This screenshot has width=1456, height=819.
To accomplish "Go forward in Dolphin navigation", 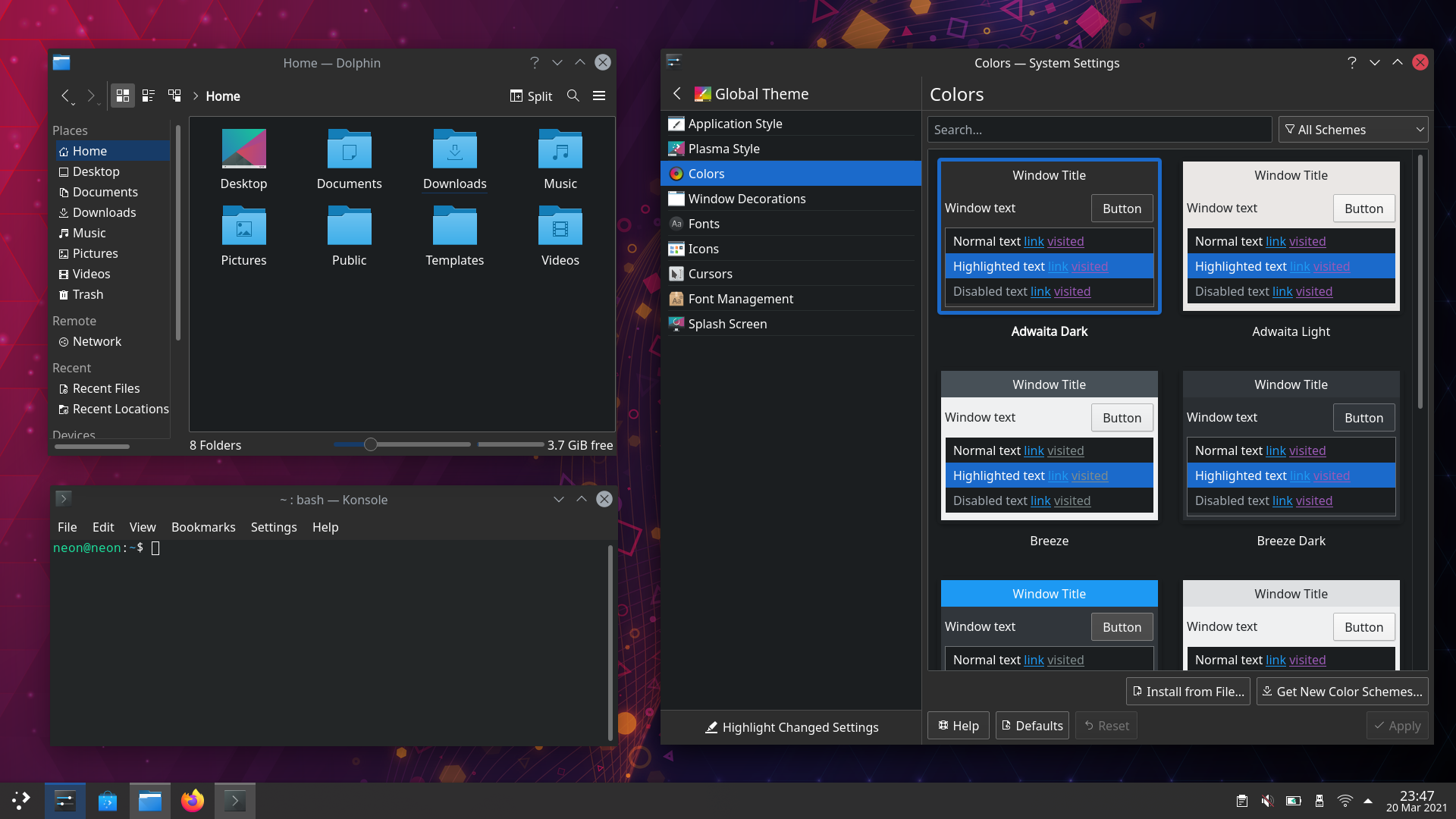I will pos(93,96).
